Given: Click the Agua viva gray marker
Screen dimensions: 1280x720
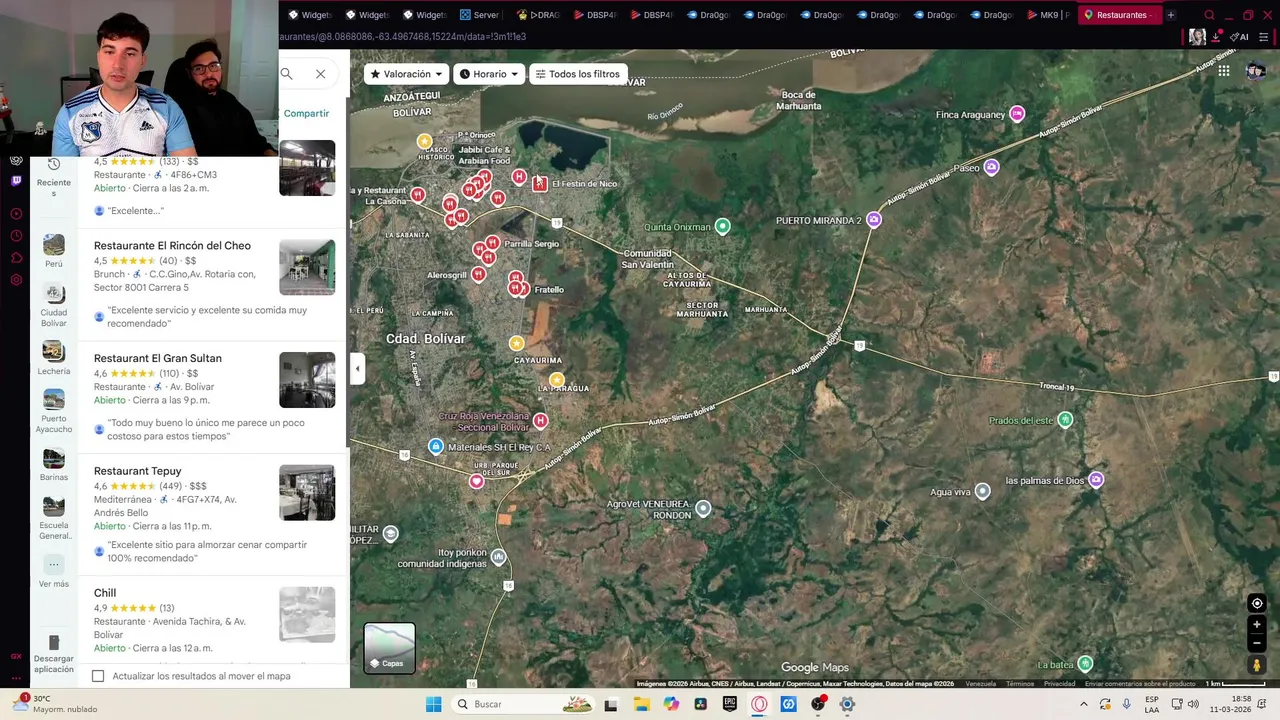Looking at the screenshot, I should [x=983, y=491].
